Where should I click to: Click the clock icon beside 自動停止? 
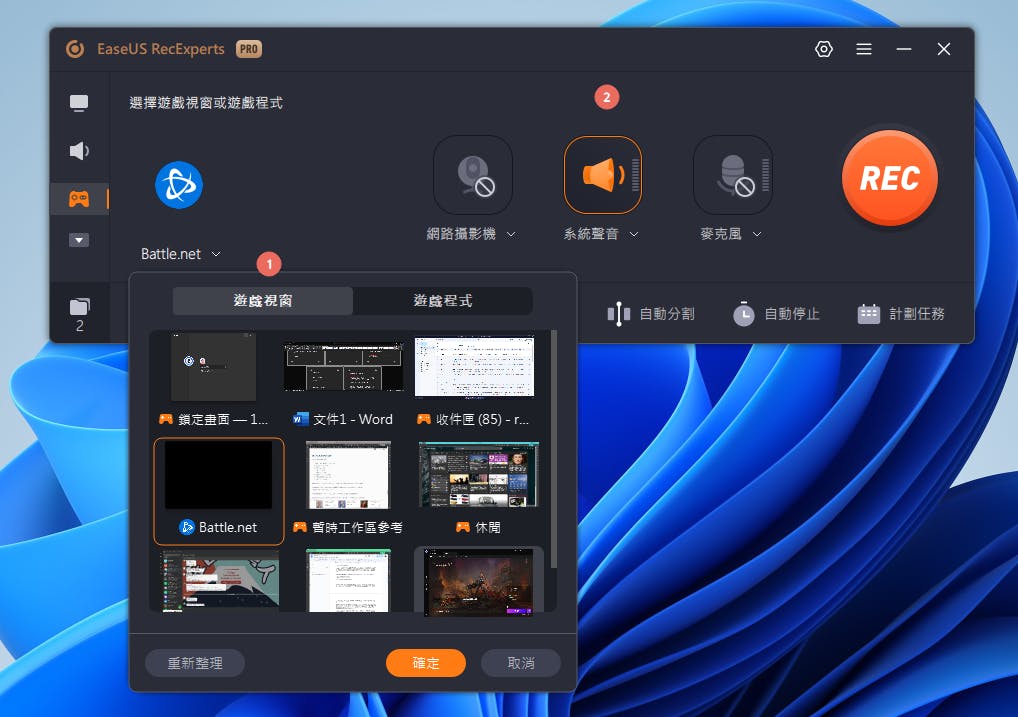[x=743, y=314]
